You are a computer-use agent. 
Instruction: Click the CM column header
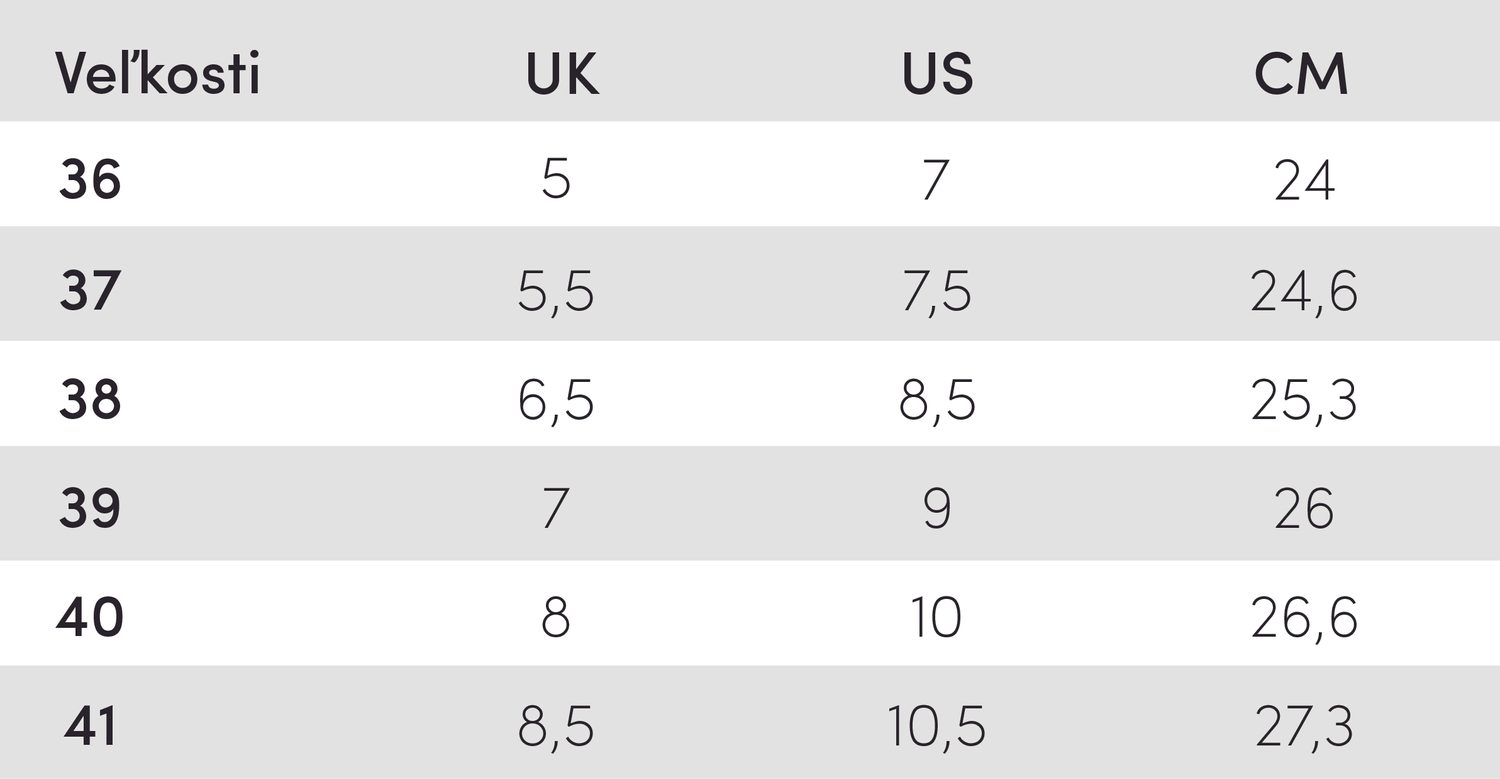(x=1302, y=75)
